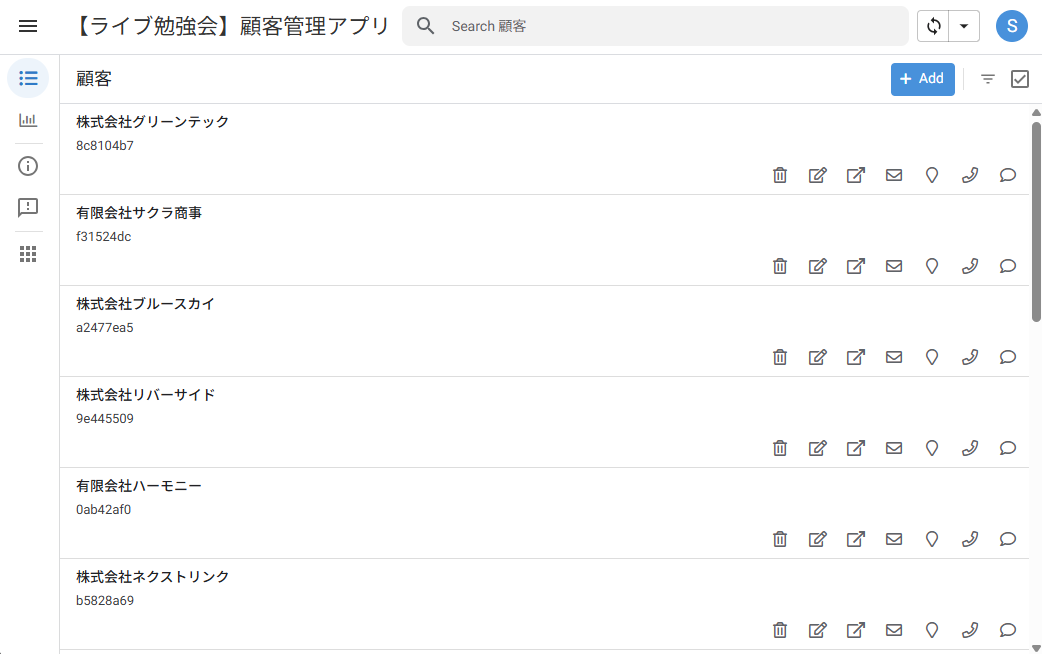Open the feedback icon in sidebar

[x=28, y=207]
